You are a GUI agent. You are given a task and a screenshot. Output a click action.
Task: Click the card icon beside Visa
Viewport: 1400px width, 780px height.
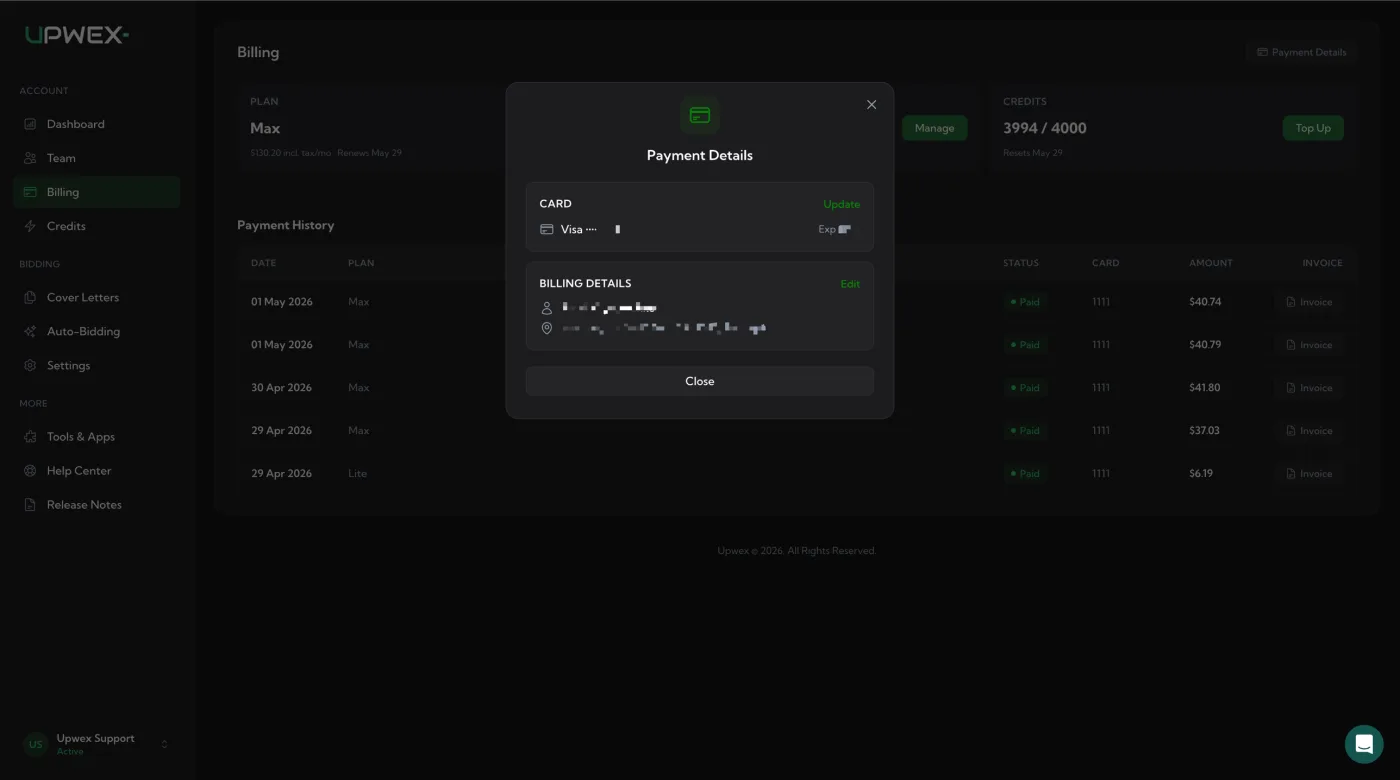tap(546, 229)
